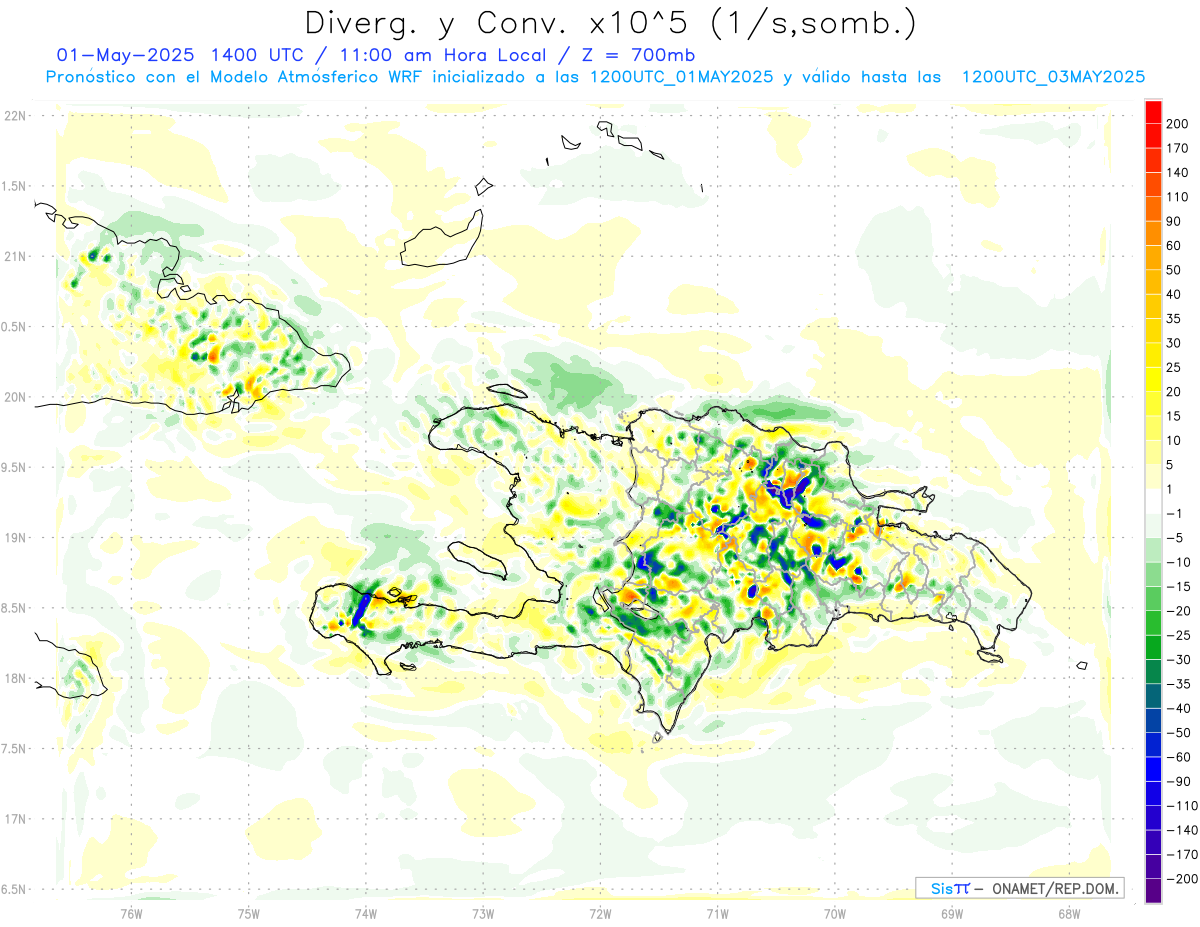Image resolution: width=1200 pixels, height=927 pixels.
Task: Click the '-40' colorbar value
Action: pos(1180,708)
